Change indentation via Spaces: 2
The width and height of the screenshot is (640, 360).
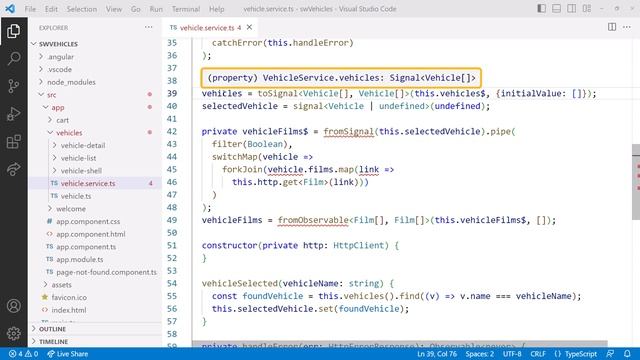tap(480, 354)
